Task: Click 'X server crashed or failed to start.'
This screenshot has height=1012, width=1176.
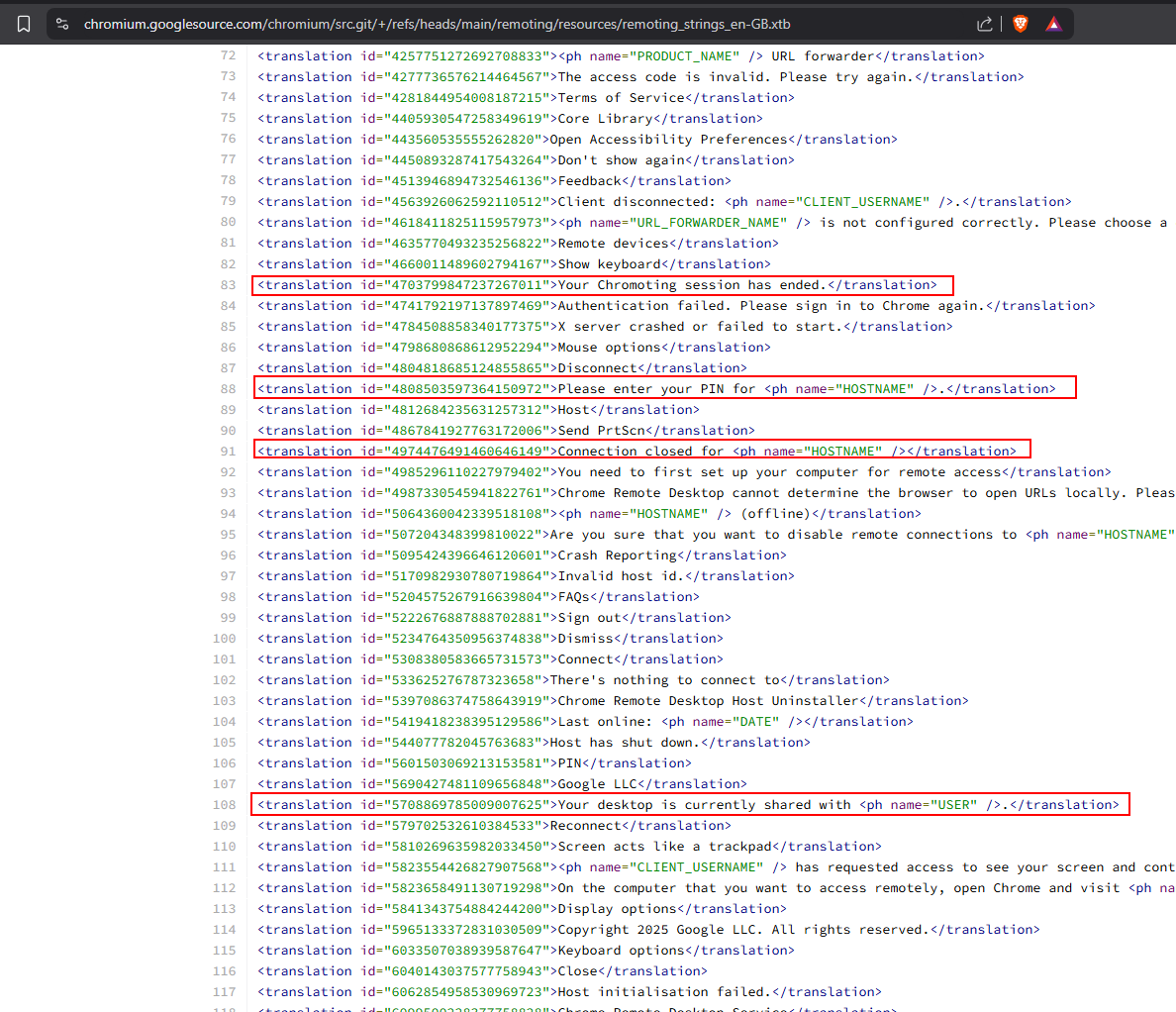Action: point(701,327)
